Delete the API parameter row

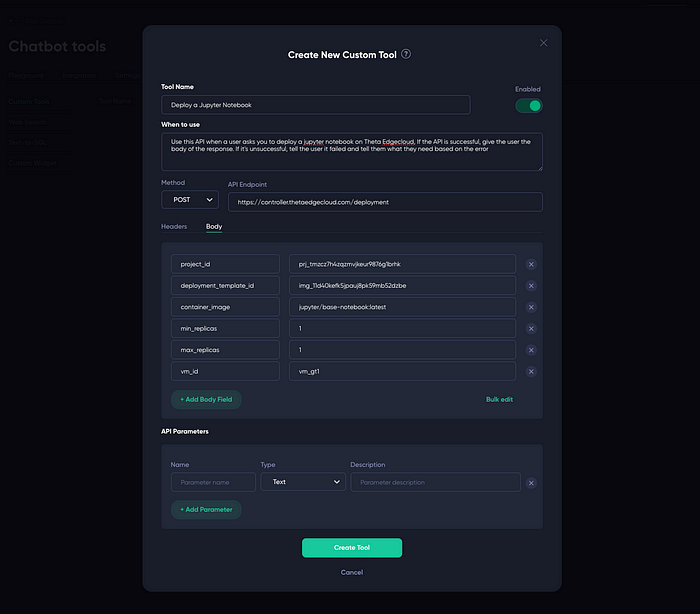tap(531, 483)
